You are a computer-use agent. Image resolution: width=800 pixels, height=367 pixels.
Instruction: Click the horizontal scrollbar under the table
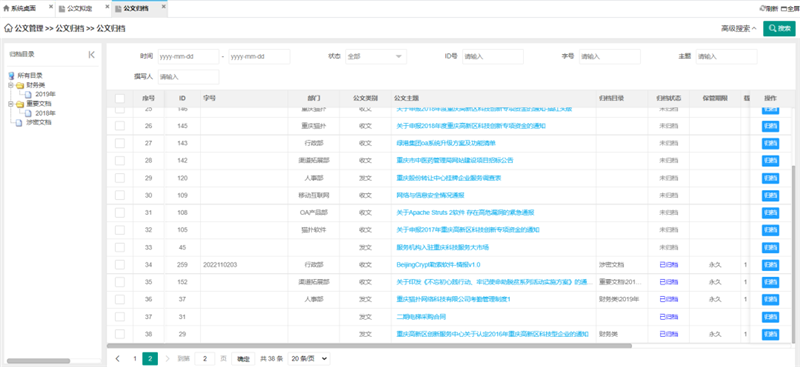point(369,346)
